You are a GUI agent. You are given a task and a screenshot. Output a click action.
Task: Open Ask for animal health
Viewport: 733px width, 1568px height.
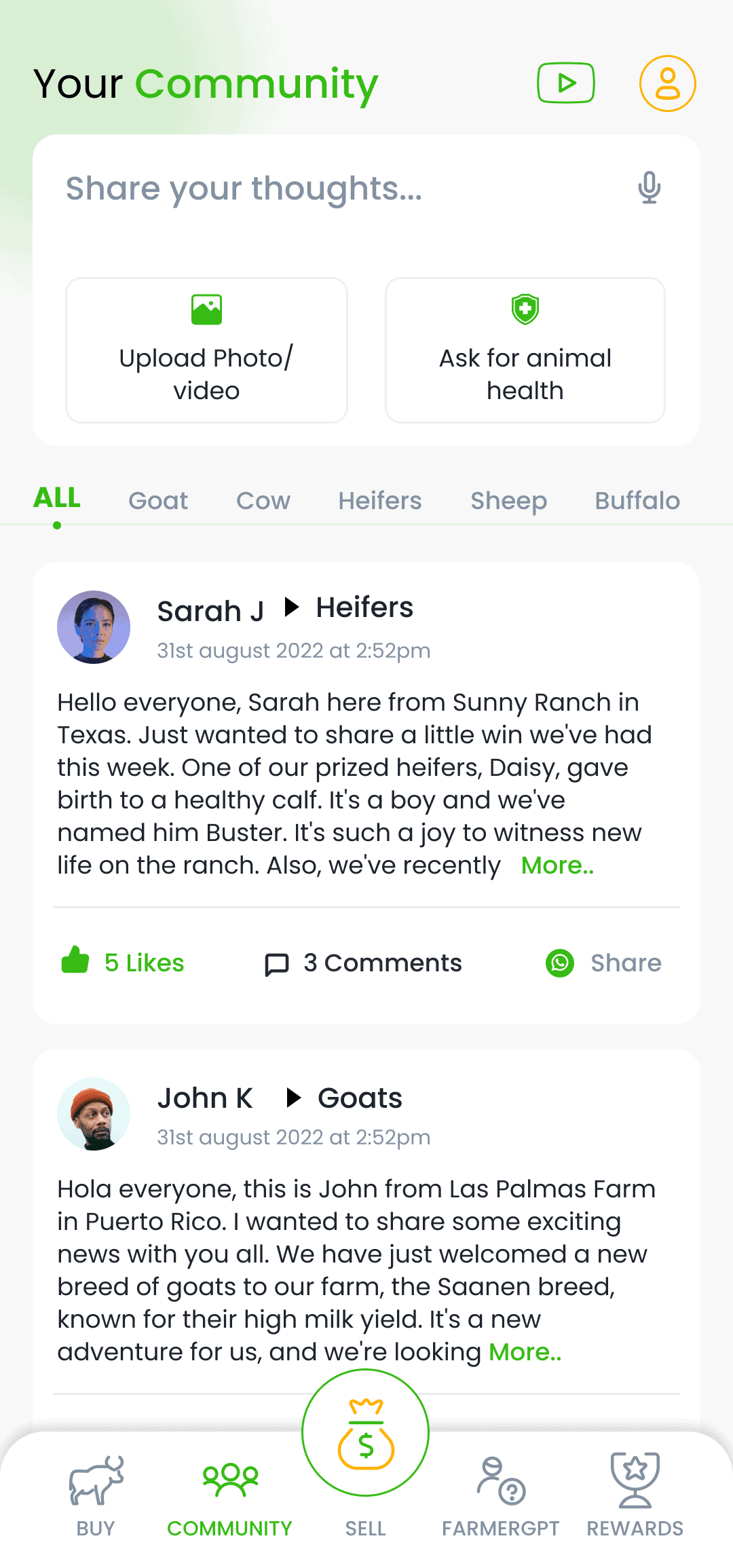coord(525,350)
